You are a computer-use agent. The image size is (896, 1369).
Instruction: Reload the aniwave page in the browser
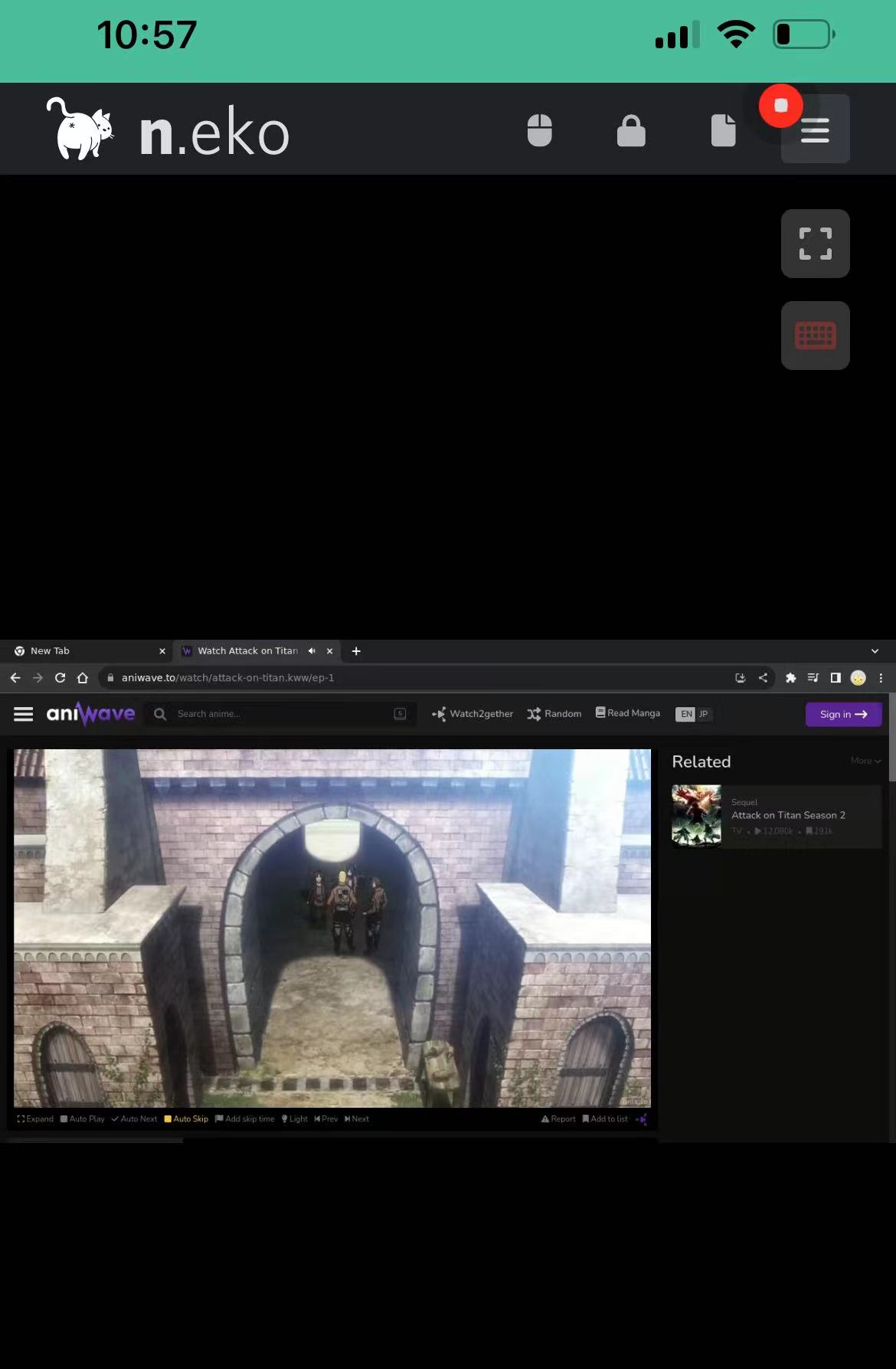60,678
